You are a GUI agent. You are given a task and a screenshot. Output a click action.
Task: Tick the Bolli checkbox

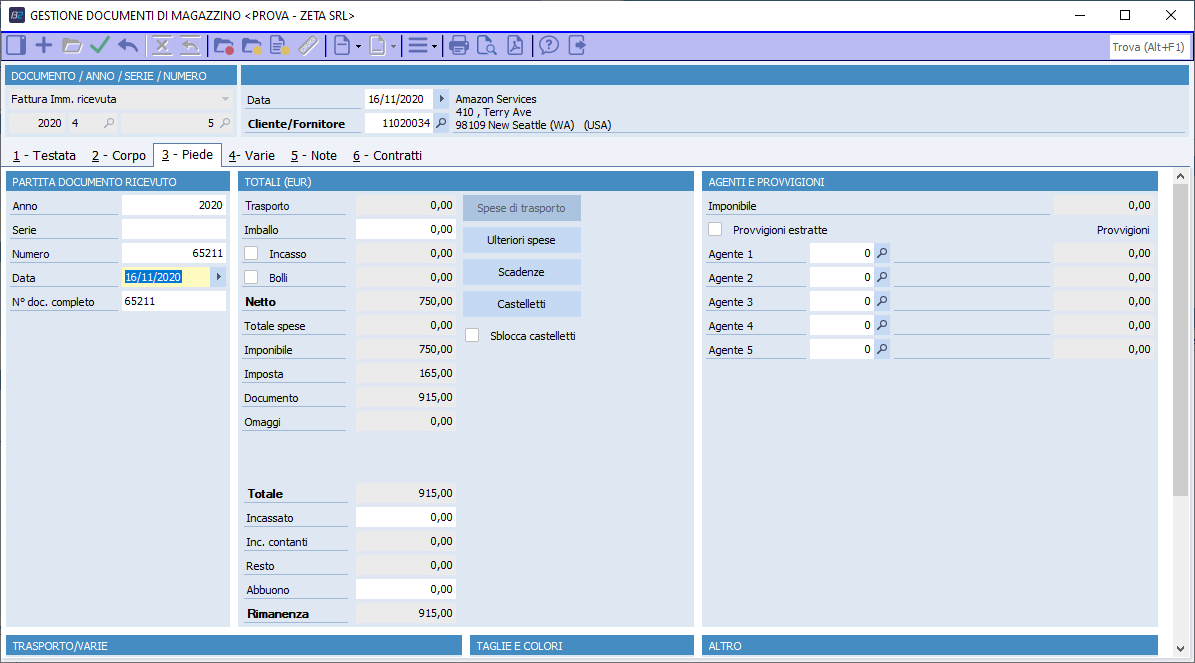[252, 278]
